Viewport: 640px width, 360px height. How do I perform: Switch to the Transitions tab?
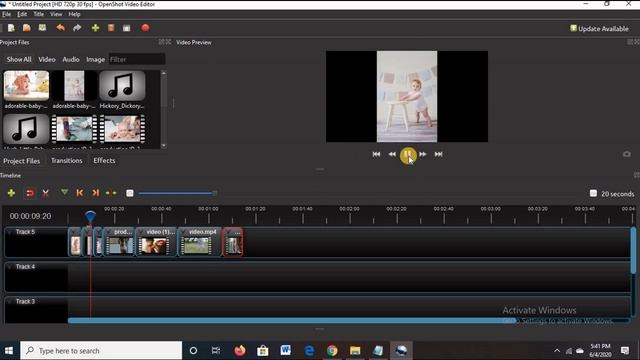(67, 161)
